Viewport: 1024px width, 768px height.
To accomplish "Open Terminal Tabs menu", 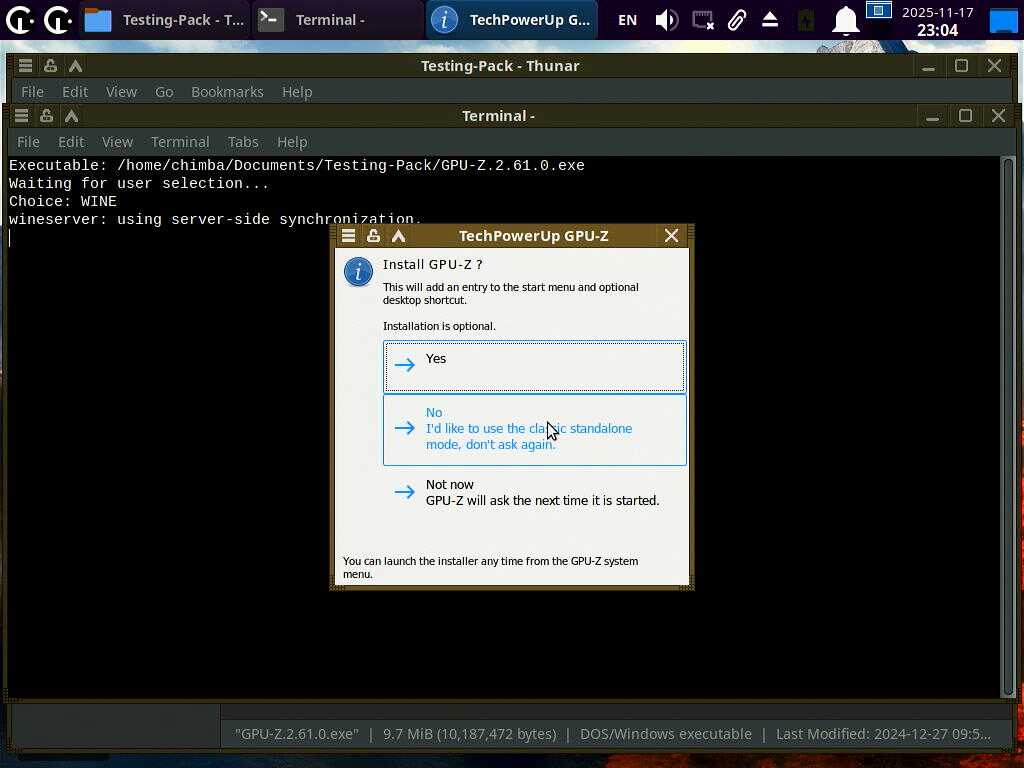I will pos(243,142).
